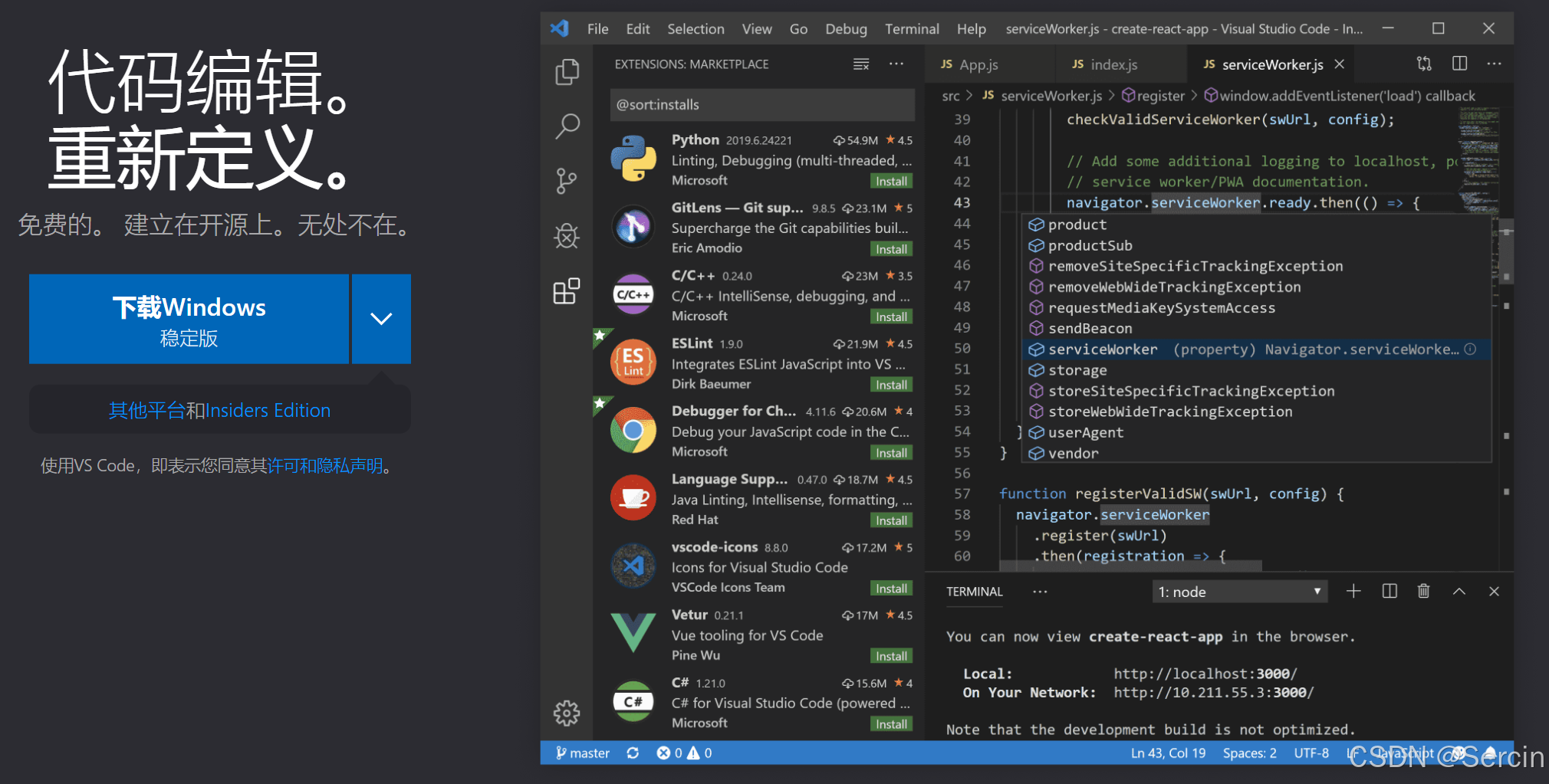Viewport: 1549px width, 784px height.
Task: Click 'Spaces: 2' indentation in status bar
Action: click(1249, 753)
